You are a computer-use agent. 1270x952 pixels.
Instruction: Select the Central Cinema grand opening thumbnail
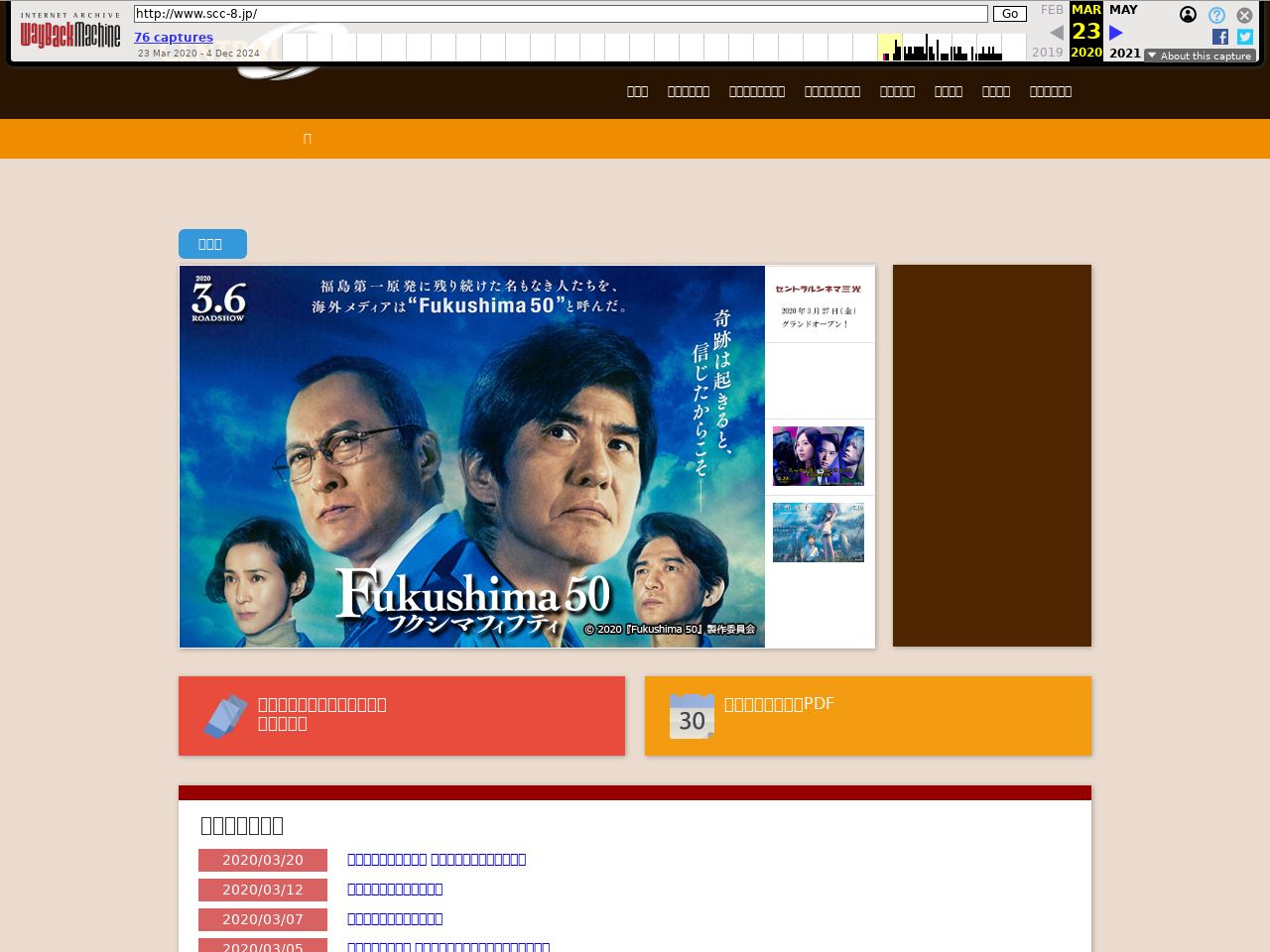coord(820,304)
